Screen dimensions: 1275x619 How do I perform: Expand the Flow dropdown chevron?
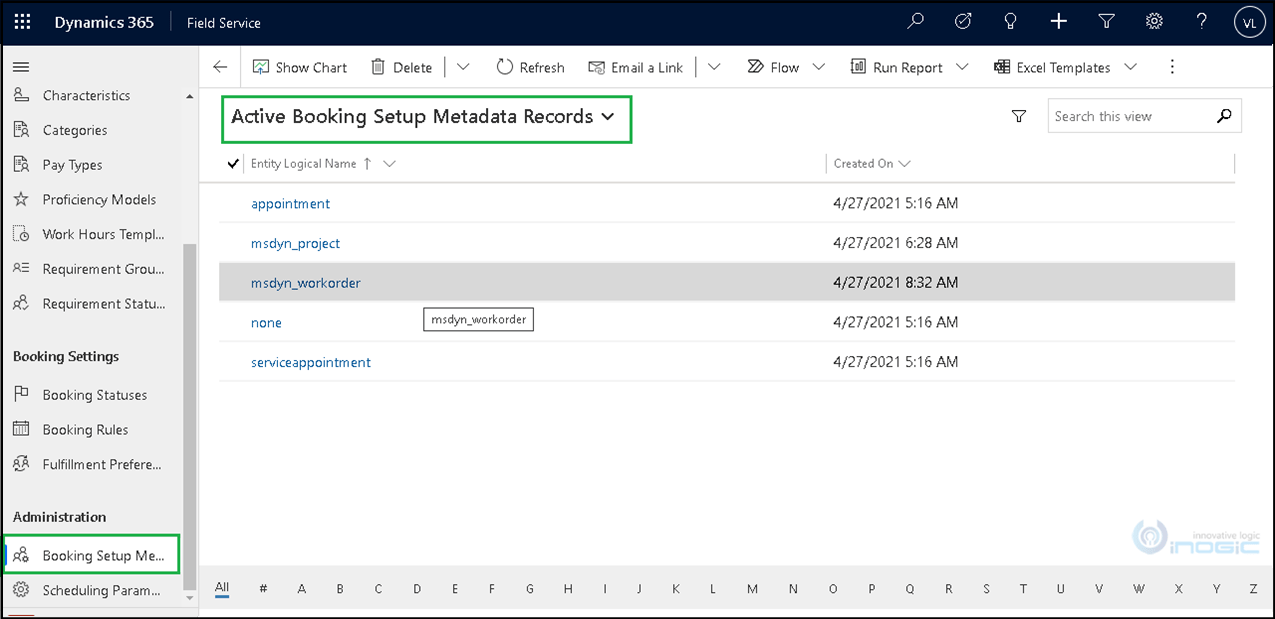(x=819, y=67)
